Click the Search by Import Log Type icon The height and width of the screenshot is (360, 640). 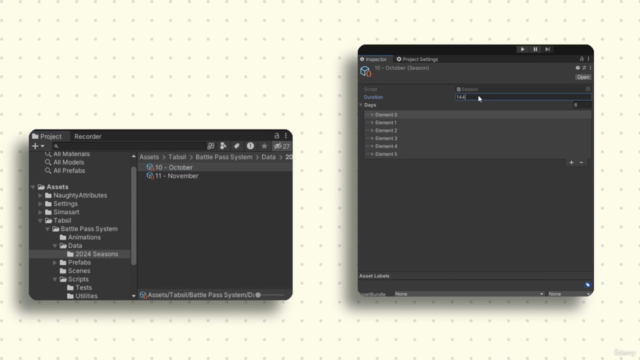tap(250, 146)
